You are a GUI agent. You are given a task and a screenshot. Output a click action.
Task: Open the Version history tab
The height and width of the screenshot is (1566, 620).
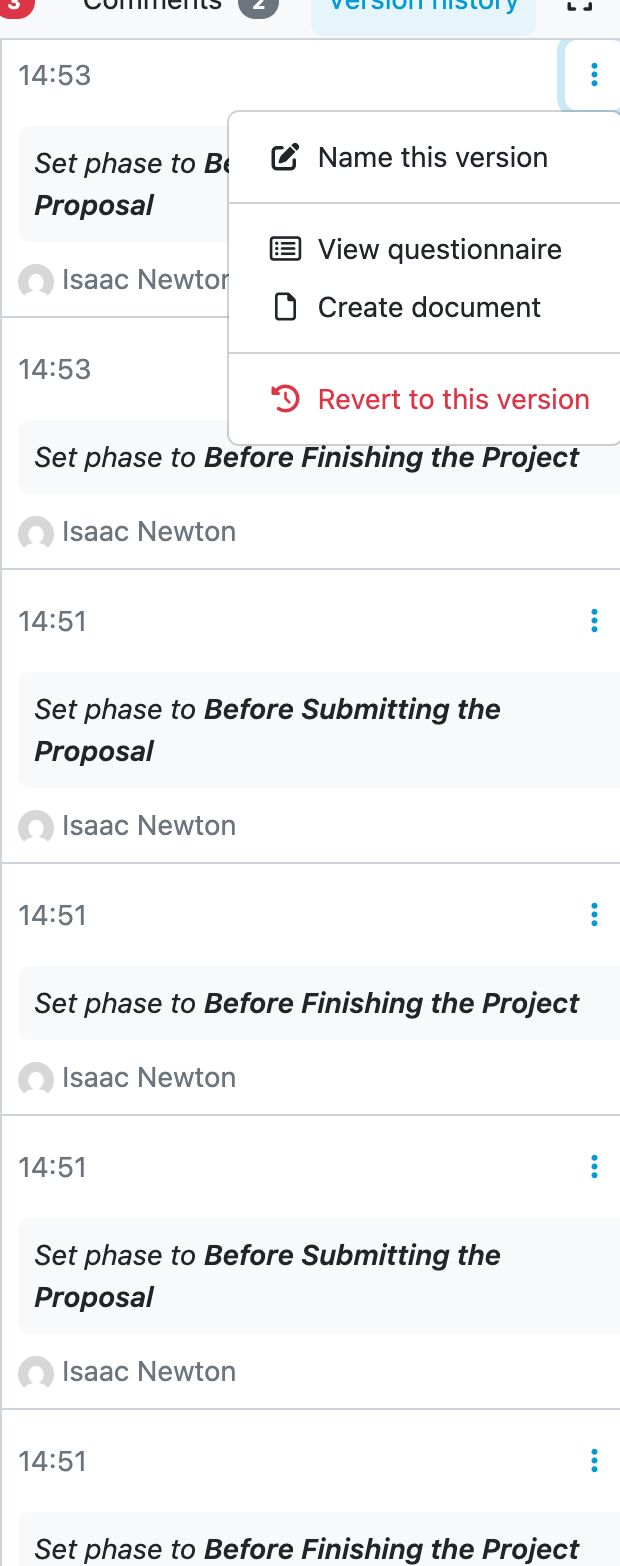click(x=423, y=8)
